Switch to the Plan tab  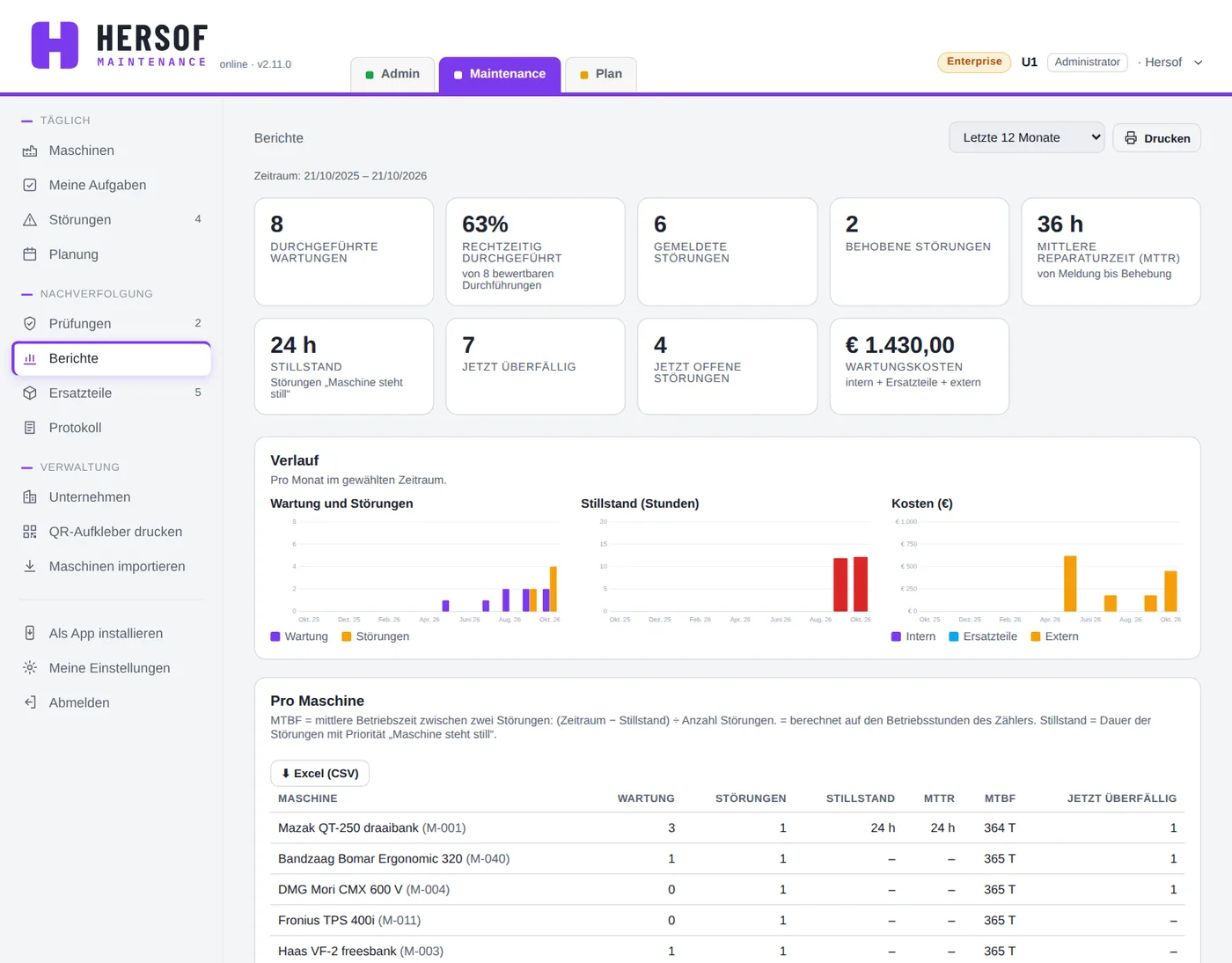pyautogui.click(x=601, y=74)
